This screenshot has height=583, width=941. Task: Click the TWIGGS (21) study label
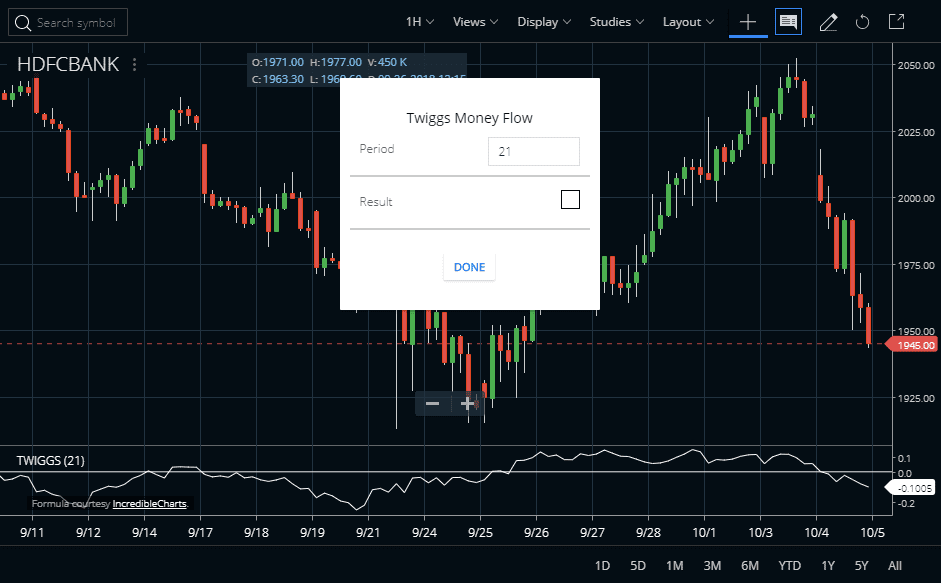click(50, 461)
